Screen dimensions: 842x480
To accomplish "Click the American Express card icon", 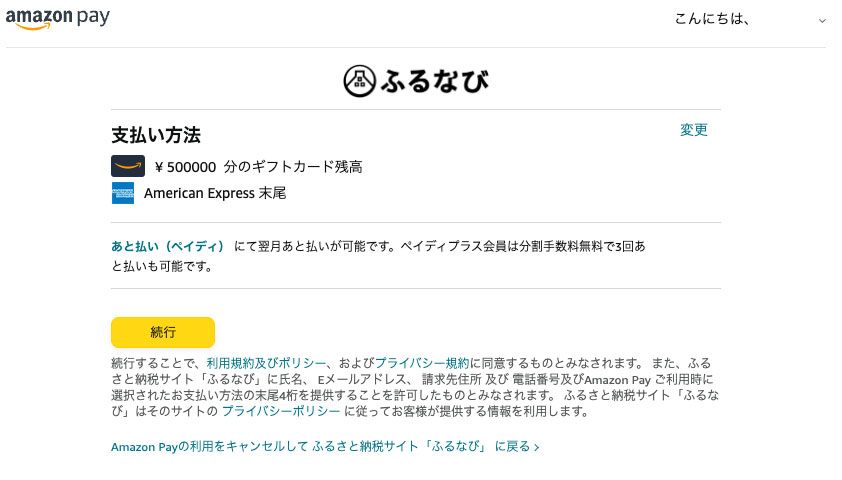I will 123,193.
